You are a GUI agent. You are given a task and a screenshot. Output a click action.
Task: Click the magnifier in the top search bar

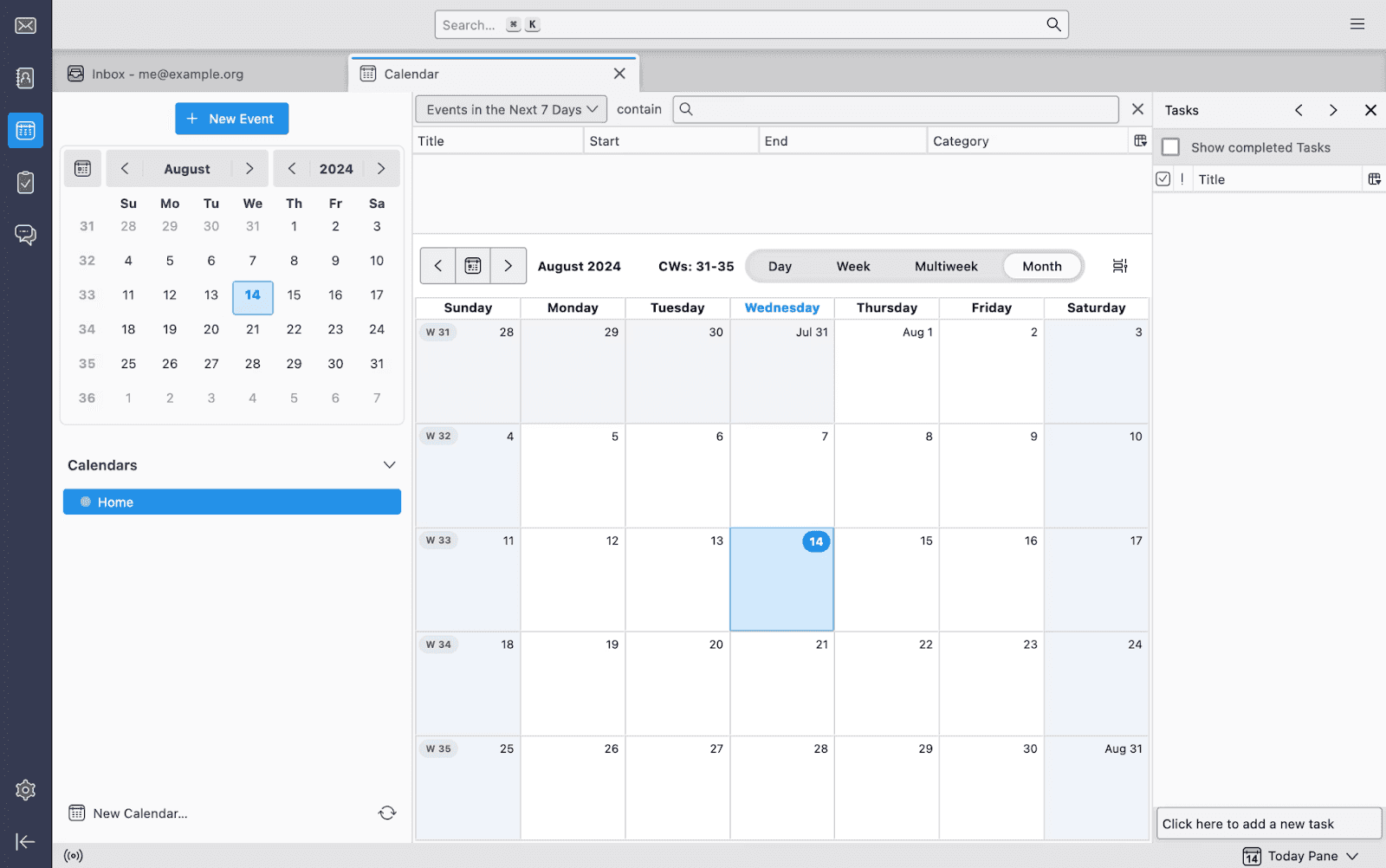click(1053, 24)
